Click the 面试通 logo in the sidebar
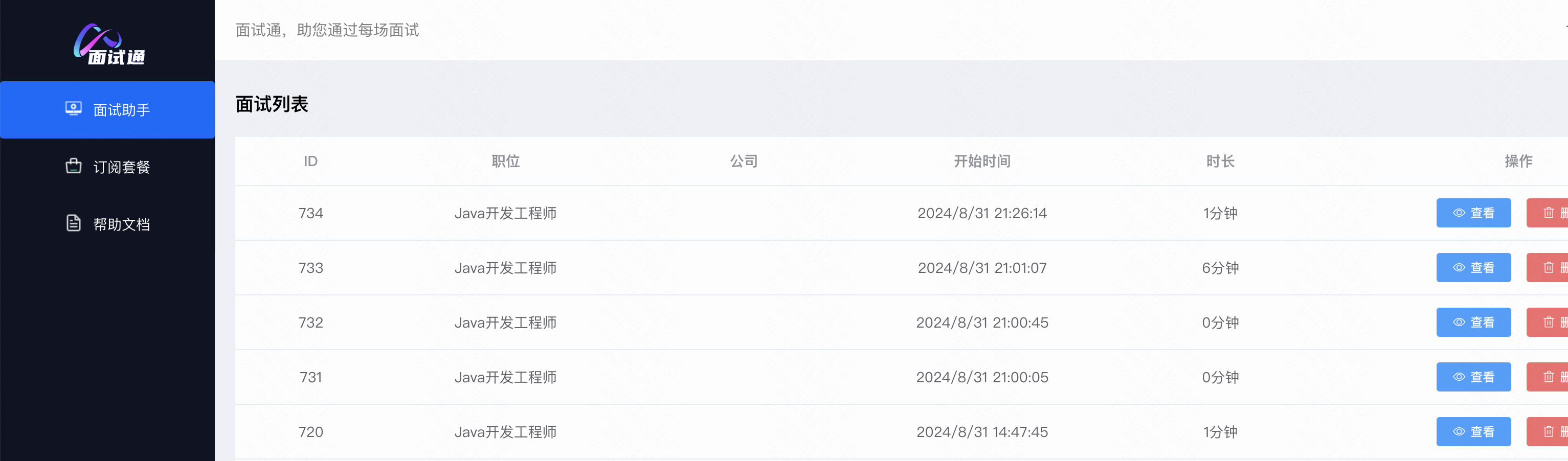Image resolution: width=1568 pixels, height=461 pixels. (x=109, y=44)
